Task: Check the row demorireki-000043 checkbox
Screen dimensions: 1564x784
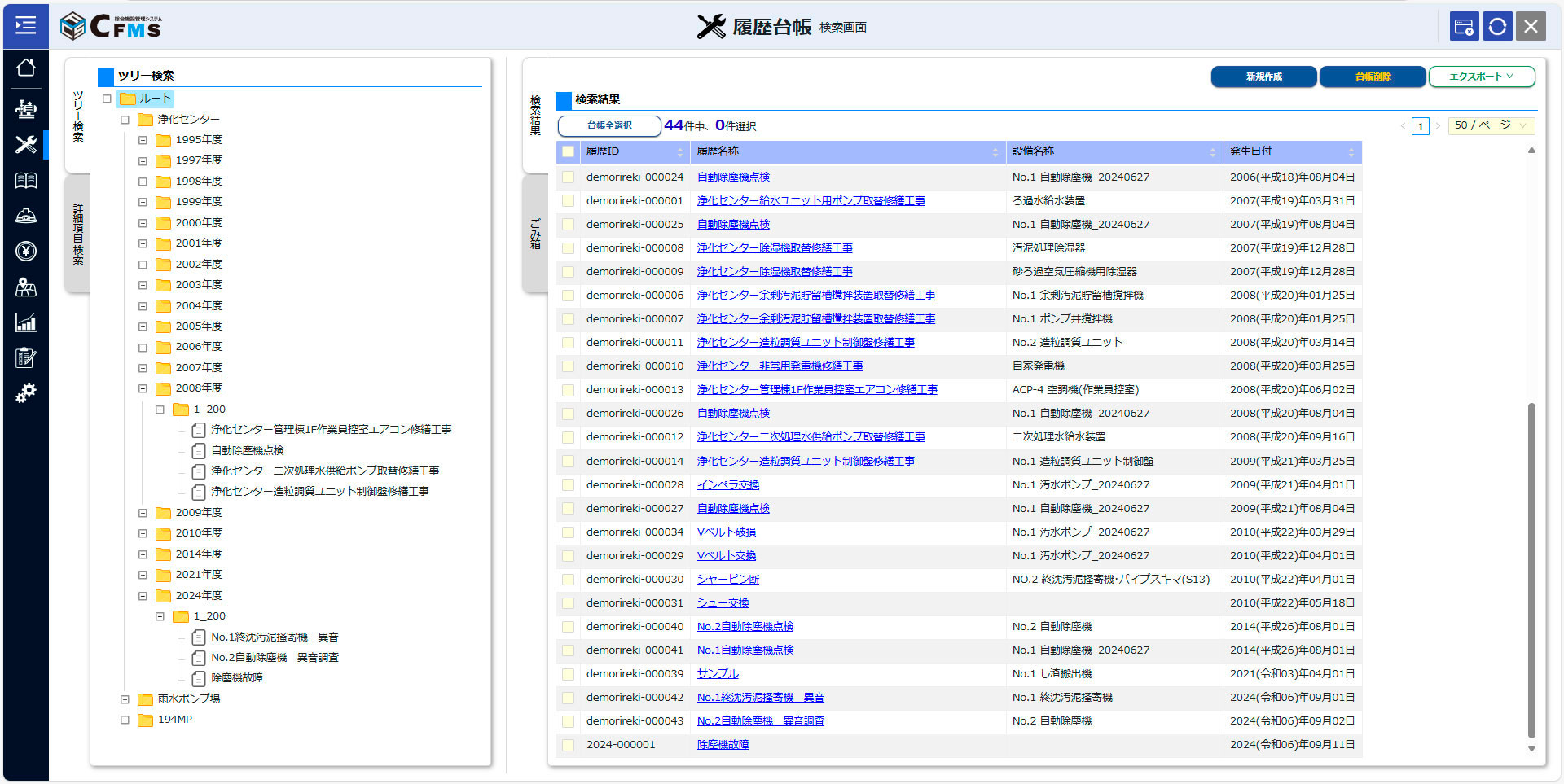Action: coord(568,721)
